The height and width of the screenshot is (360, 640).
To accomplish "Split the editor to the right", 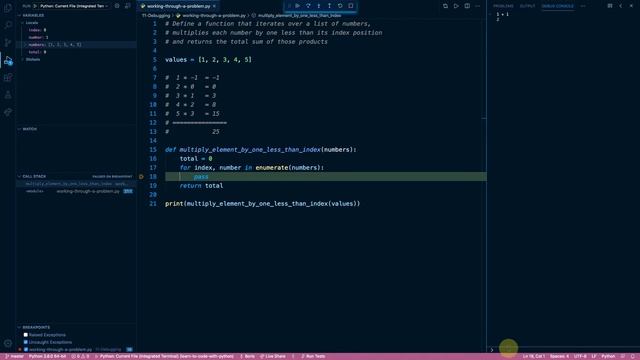I will 467,6.
